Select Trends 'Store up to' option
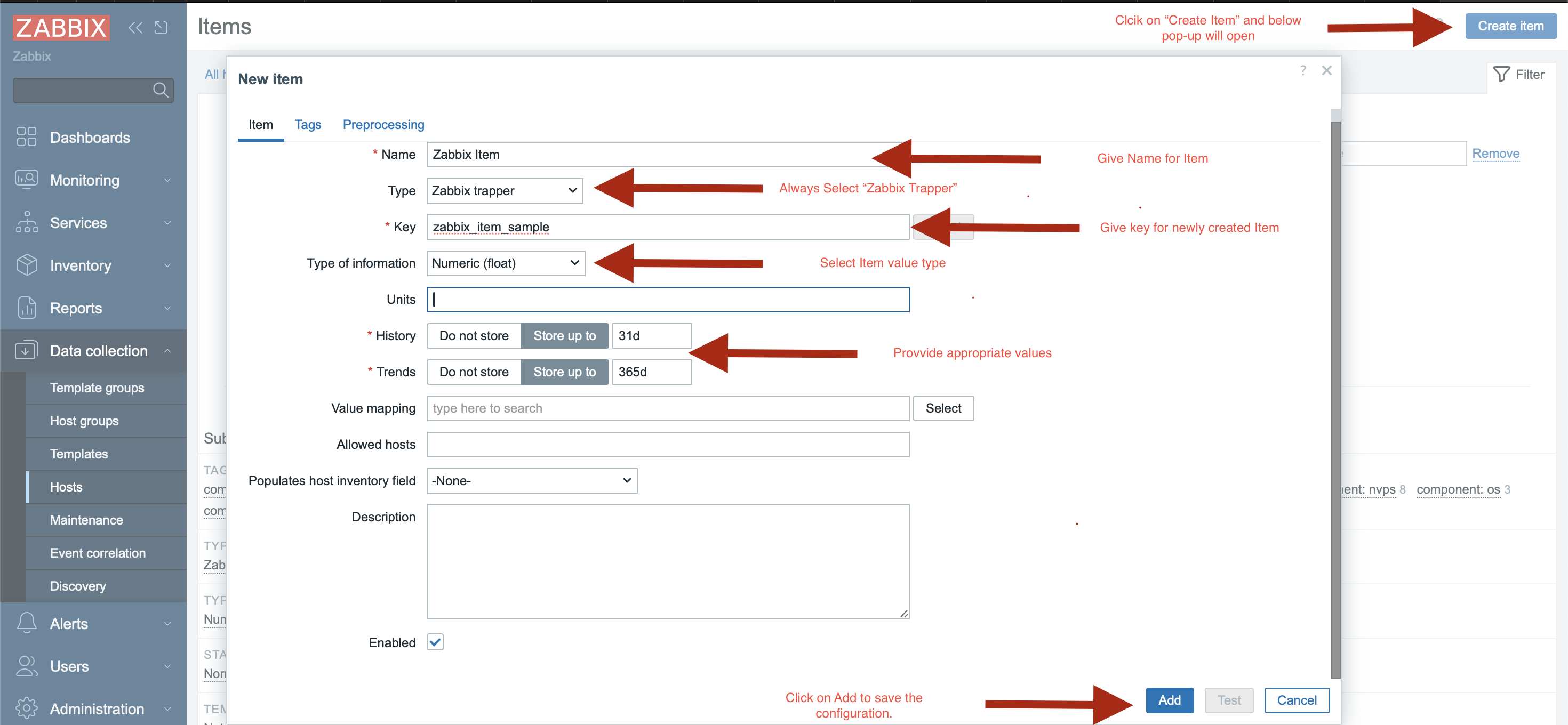The width and height of the screenshot is (1568, 725). [564, 372]
